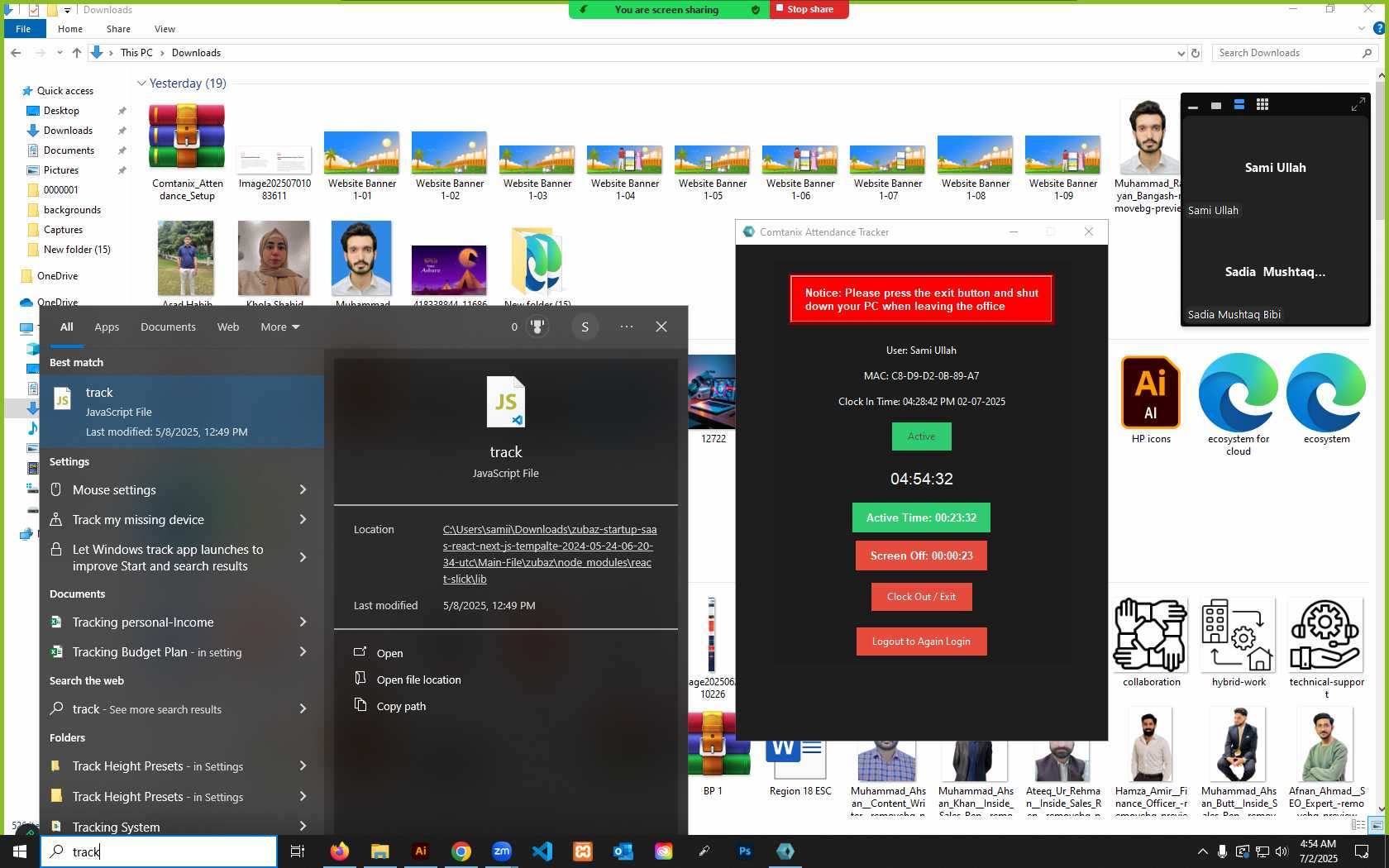The image size is (1389, 868).
Task: Click the taskbar search box containing track
Action: (159, 851)
